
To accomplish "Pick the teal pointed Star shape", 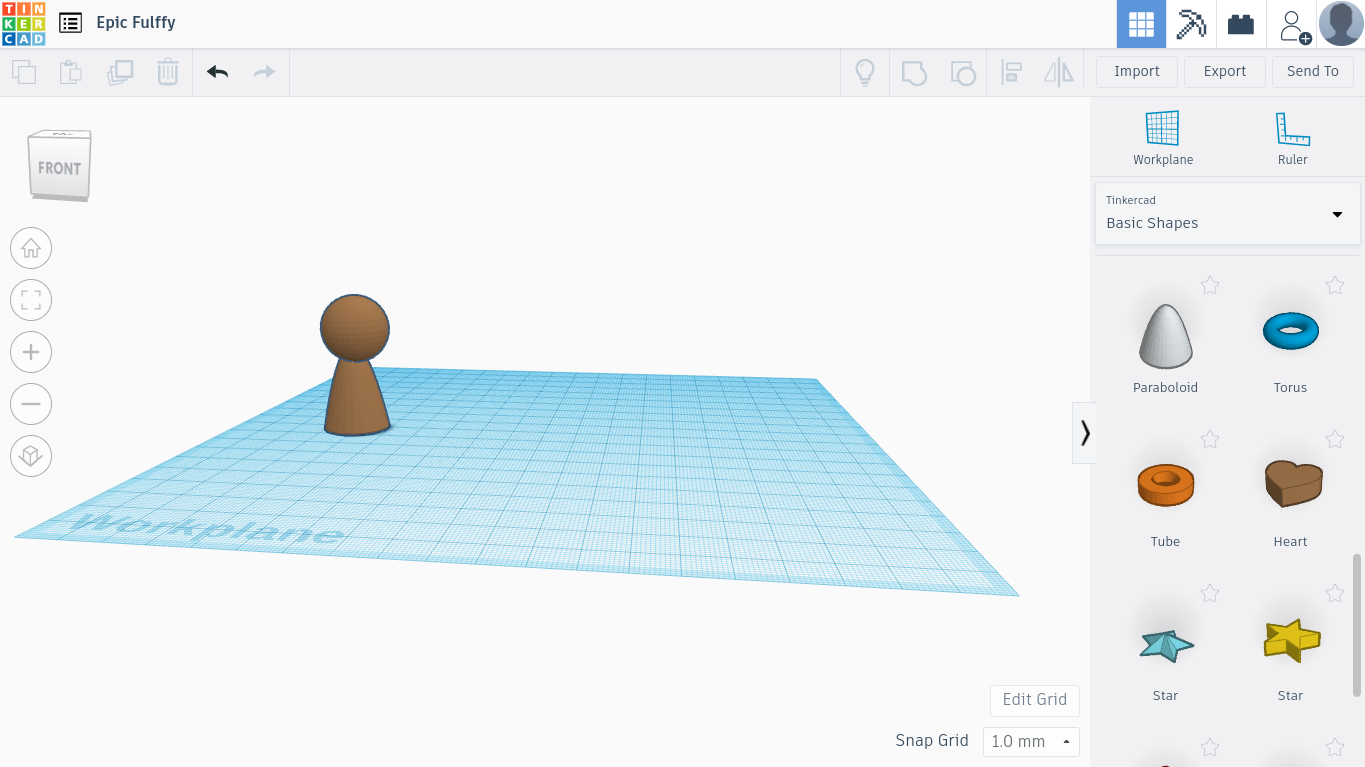I will click(1165, 645).
